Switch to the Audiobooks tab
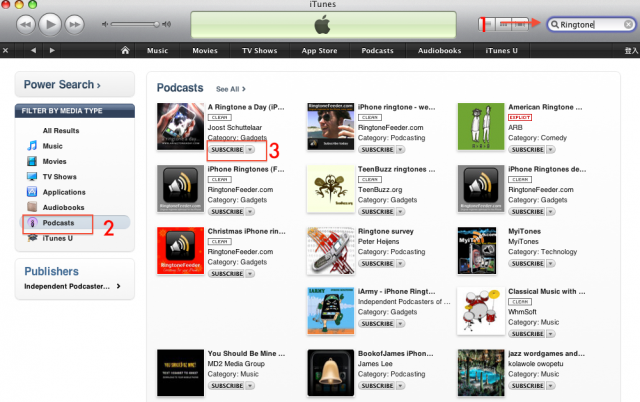 tap(439, 50)
